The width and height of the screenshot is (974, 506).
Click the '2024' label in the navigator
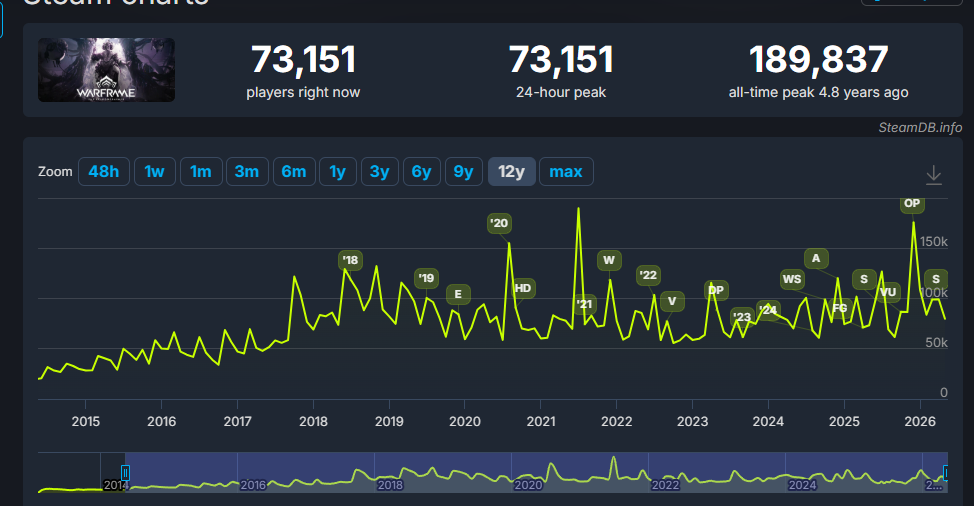[802, 485]
